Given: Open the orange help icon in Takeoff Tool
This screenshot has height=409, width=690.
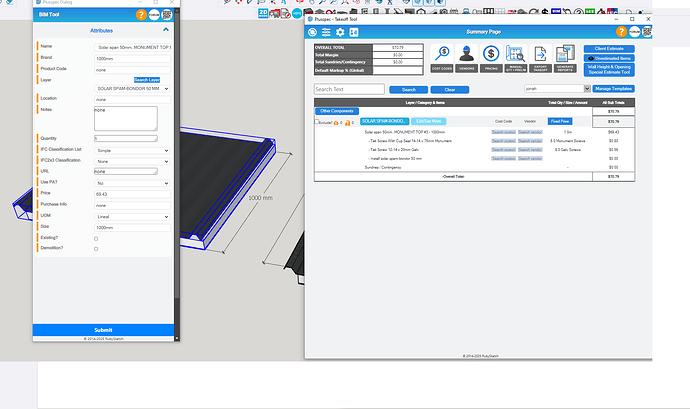Looking at the screenshot, I should click(x=621, y=32).
